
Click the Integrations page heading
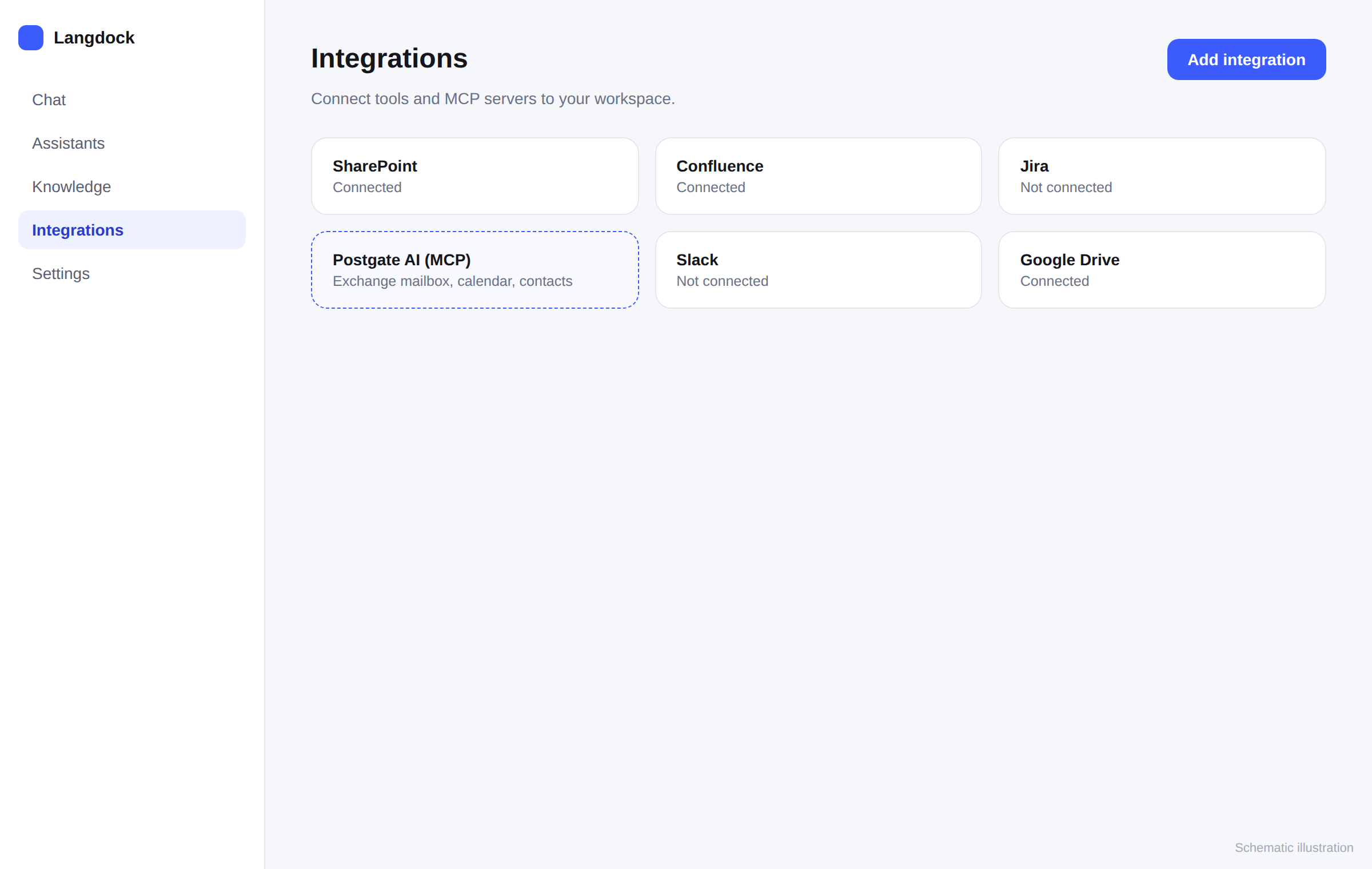(x=389, y=58)
